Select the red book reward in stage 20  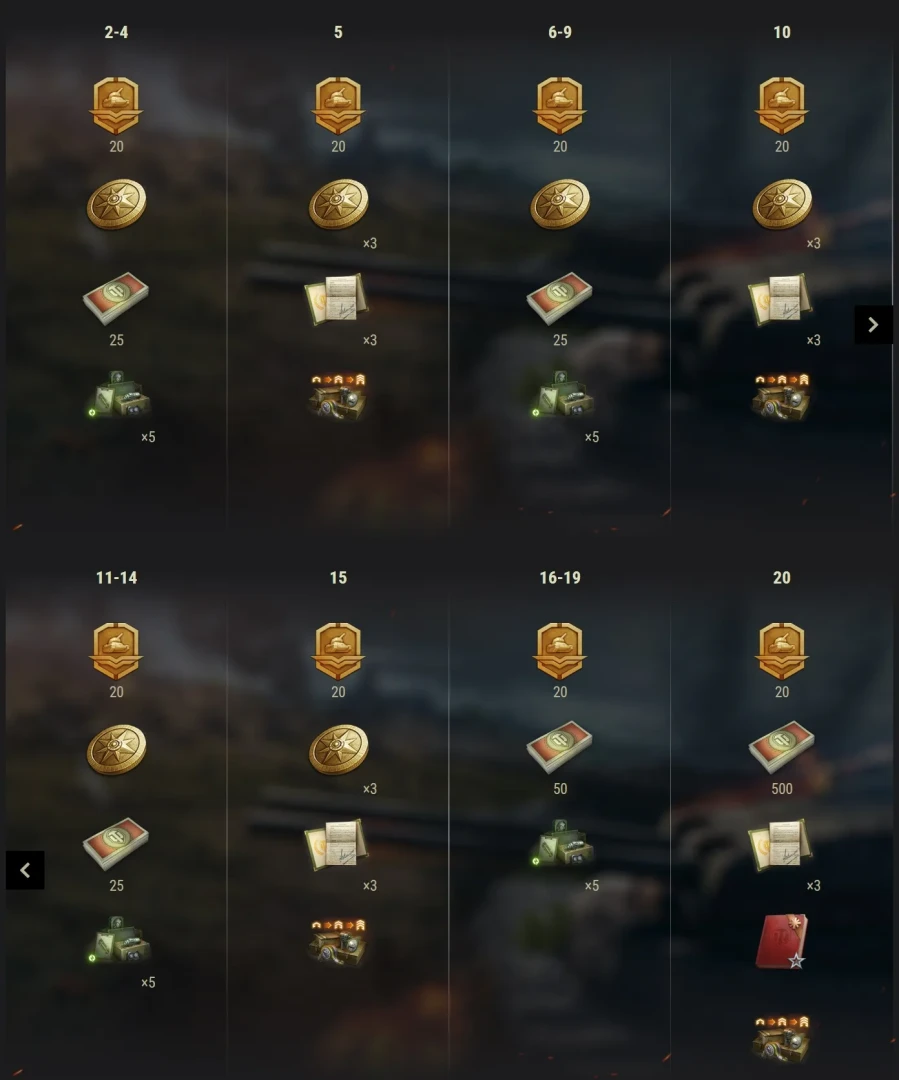click(x=781, y=942)
